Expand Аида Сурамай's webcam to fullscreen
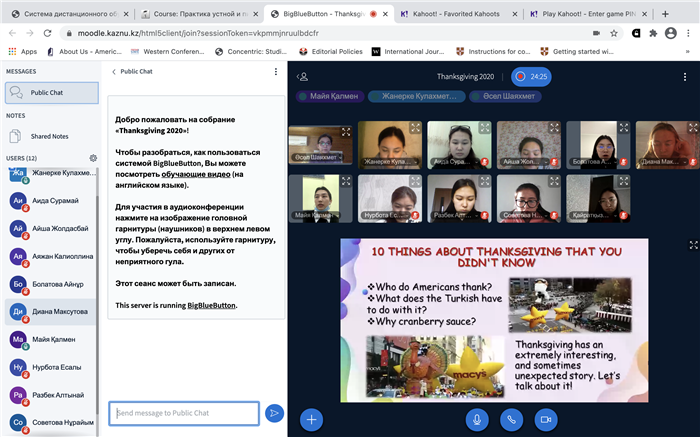The height and width of the screenshot is (437, 700). [484, 130]
